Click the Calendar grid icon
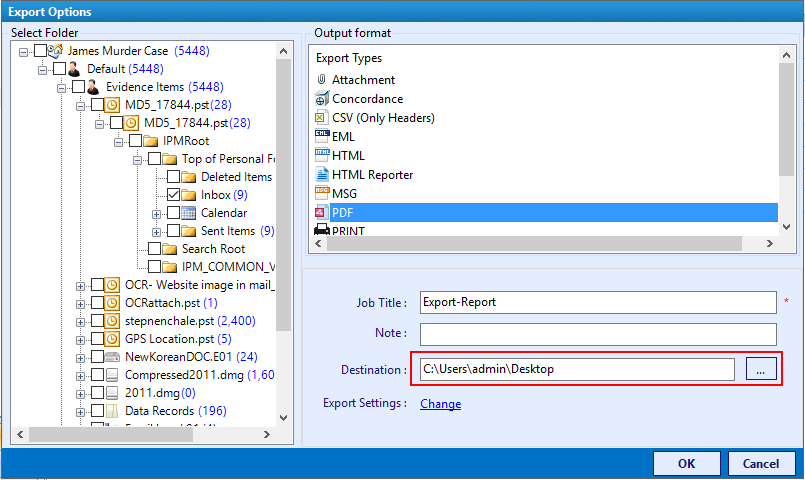The height and width of the screenshot is (480, 805). pos(188,213)
